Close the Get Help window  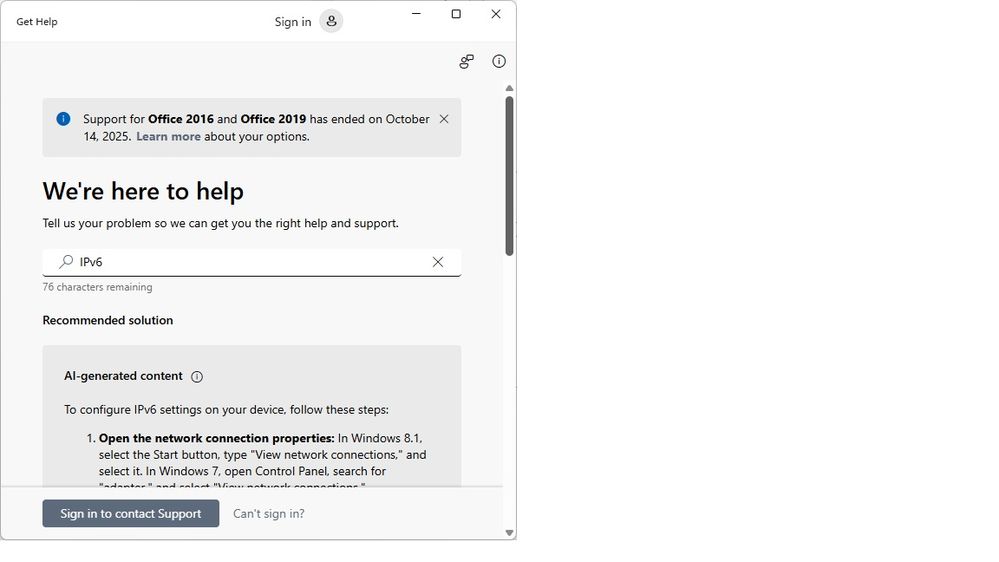click(x=496, y=14)
